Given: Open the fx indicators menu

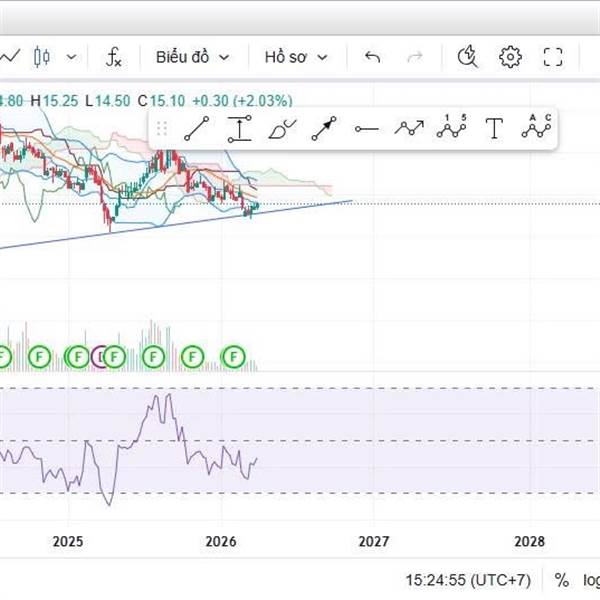Looking at the screenshot, I should click(114, 57).
